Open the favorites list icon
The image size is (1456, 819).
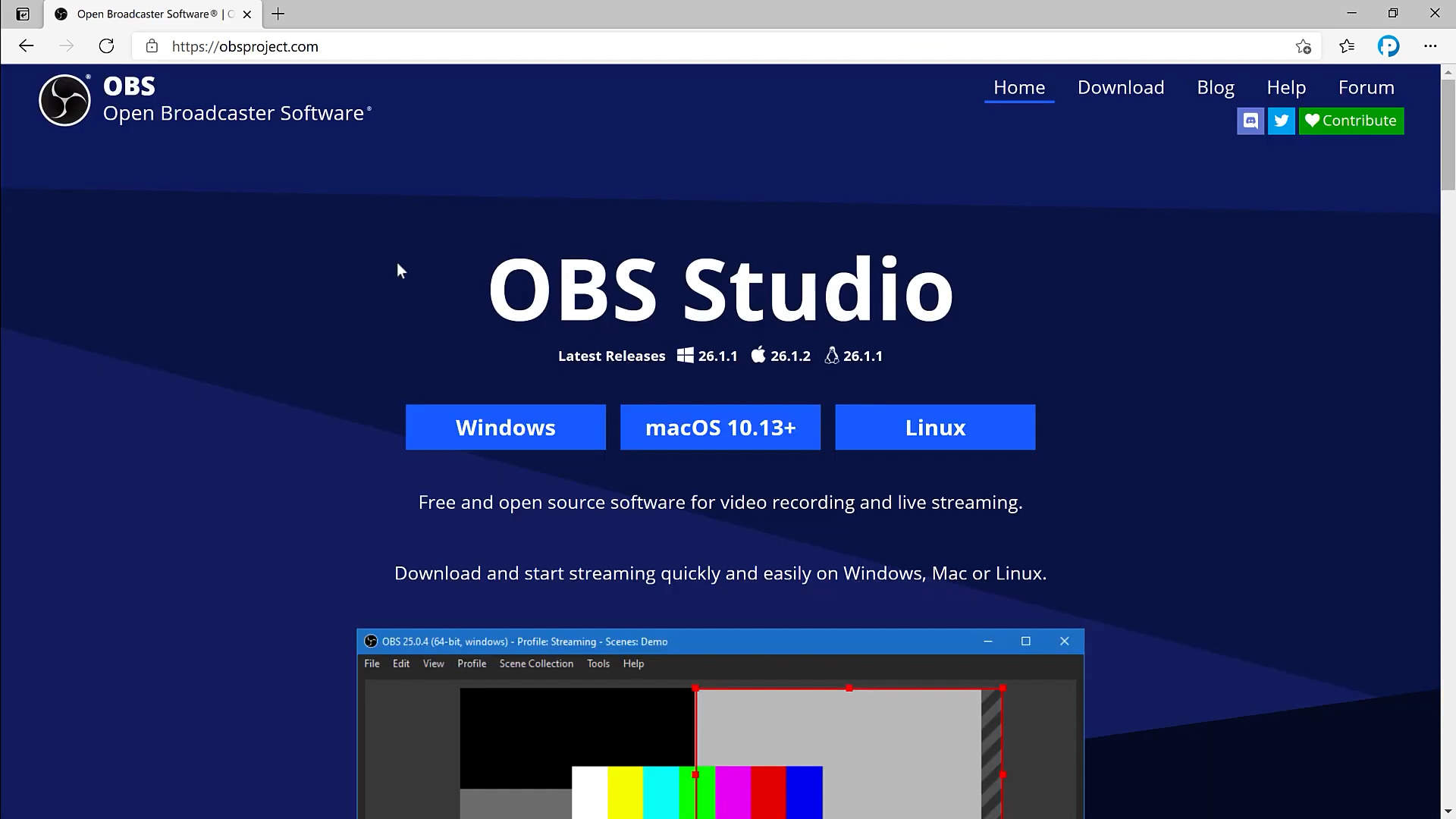click(x=1347, y=46)
